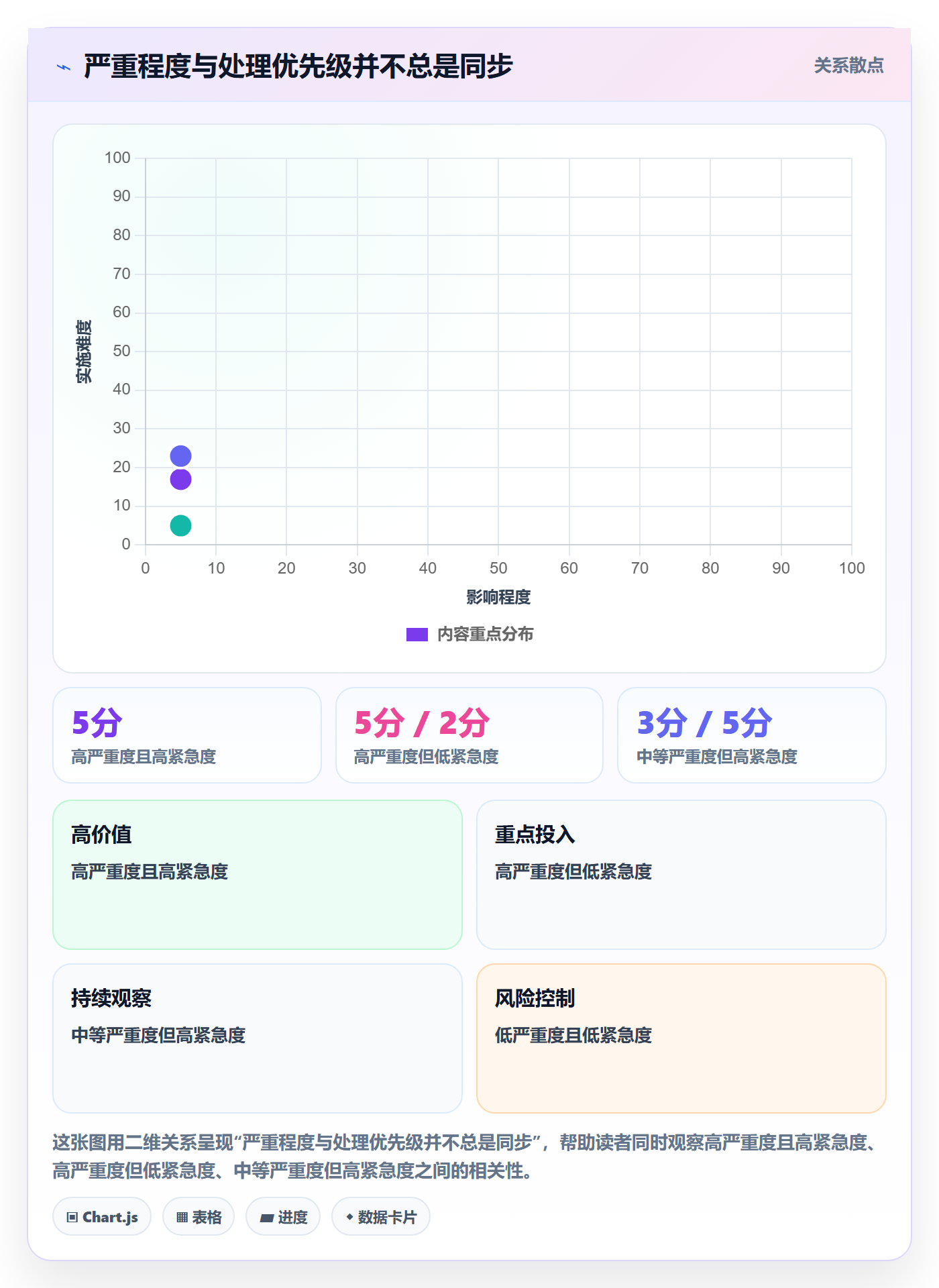The width and height of the screenshot is (939, 1288).
Task: Open the 风险控制 quadrant card
Action: pyautogui.click(x=681, y=1038)
